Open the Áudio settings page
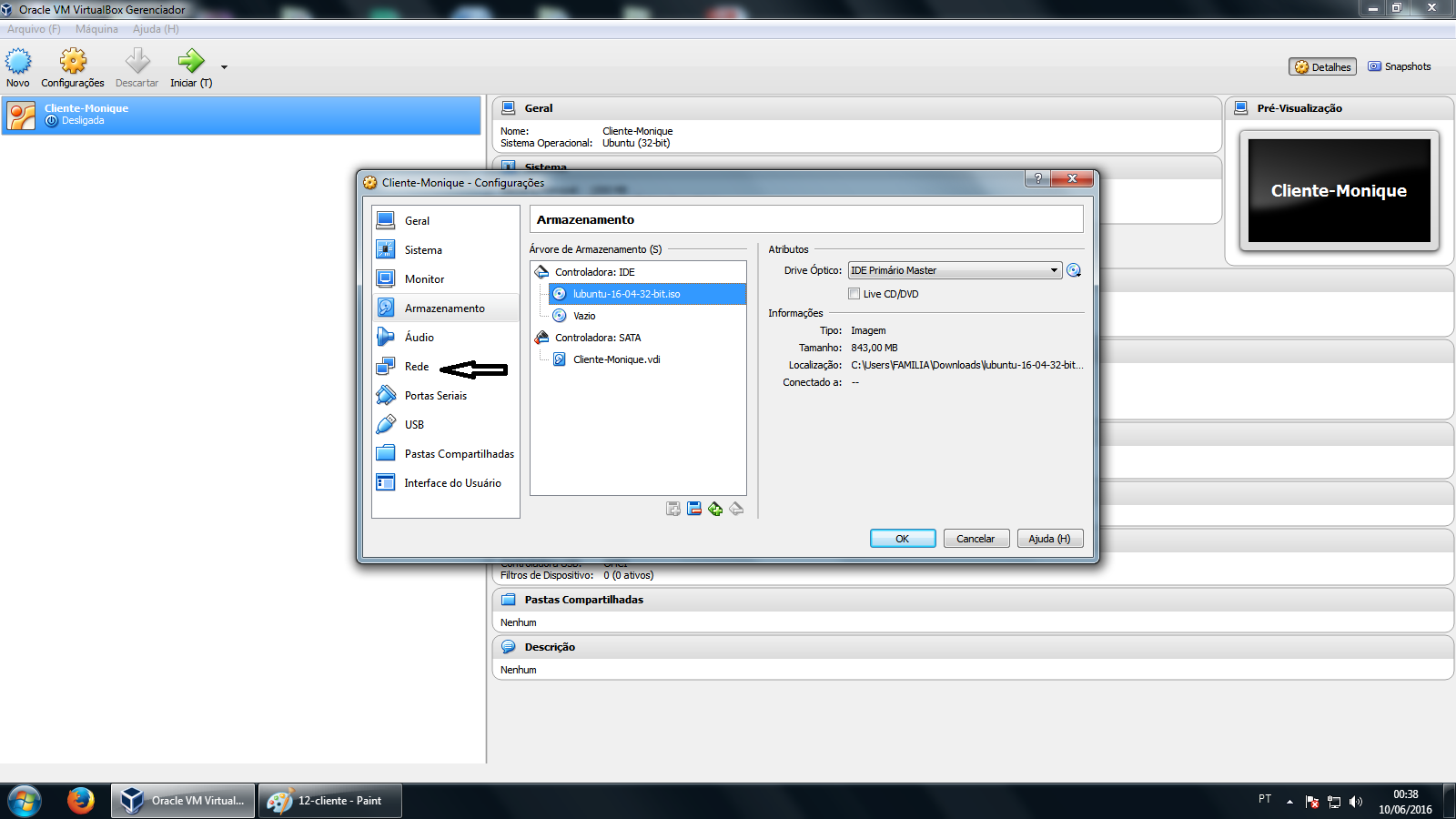The height and width of the screenshot is (819, 1456). (x=445, y=337)
